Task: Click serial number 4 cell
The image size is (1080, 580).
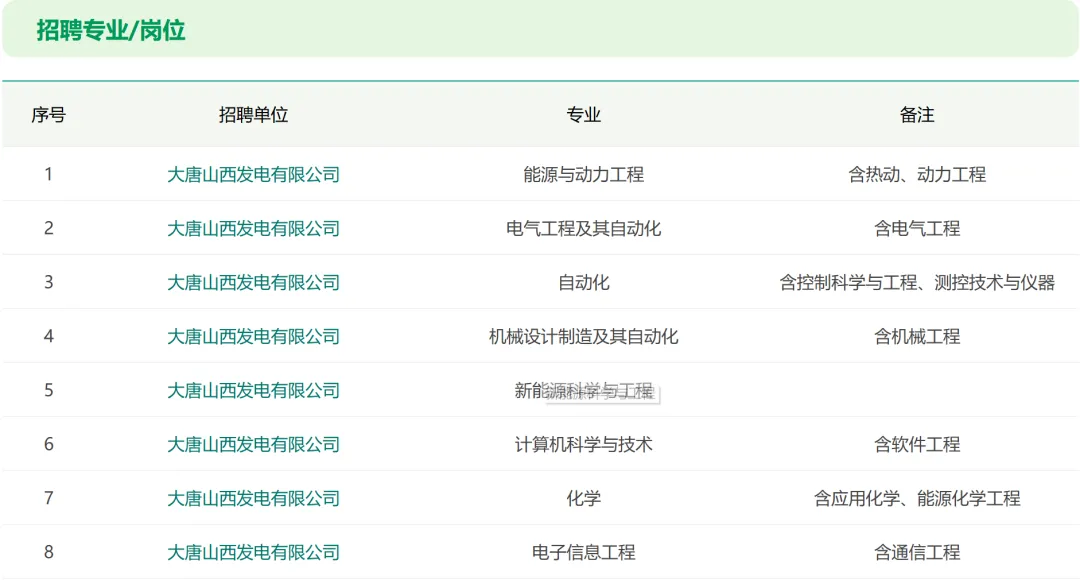Action: pos(48,336)
